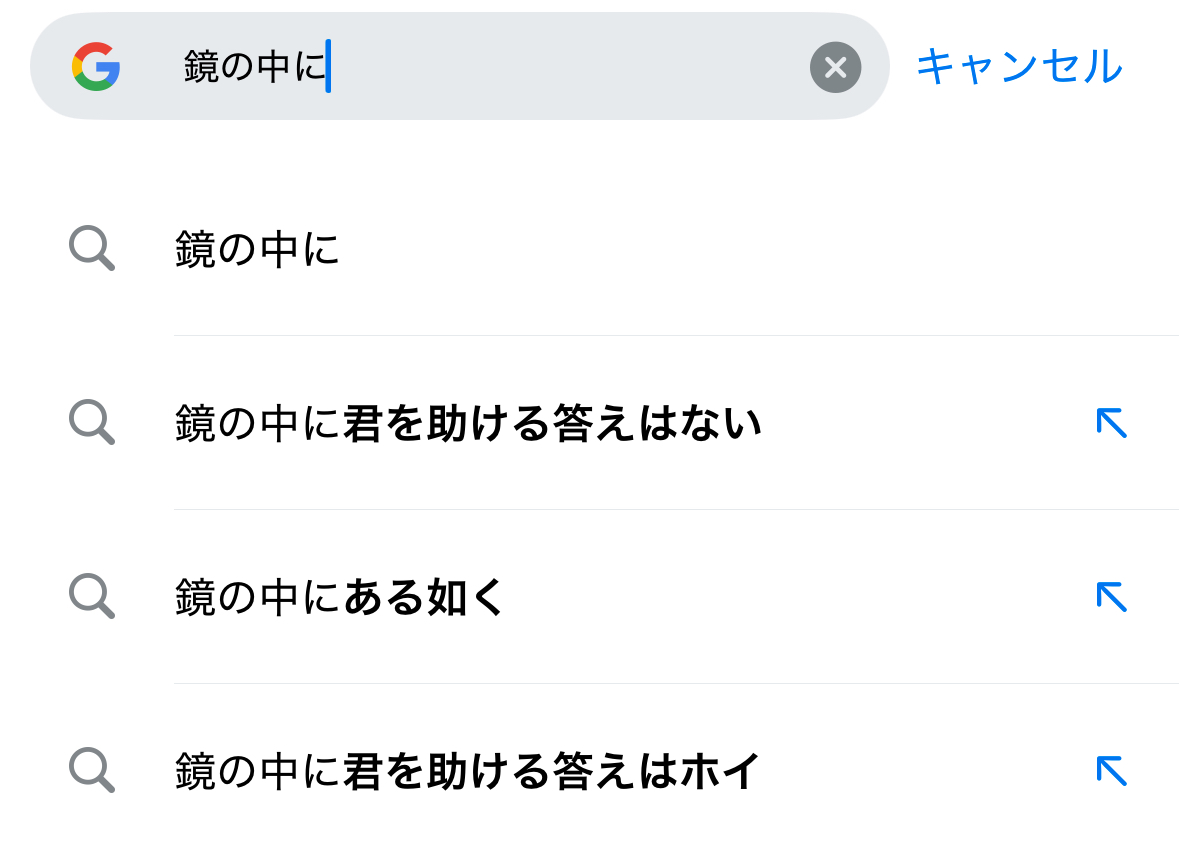Screen dimensions: 1179x842
Task: Choose suggestion 鏡の中に君を助ける答えはない
Action: coord(467,424)
